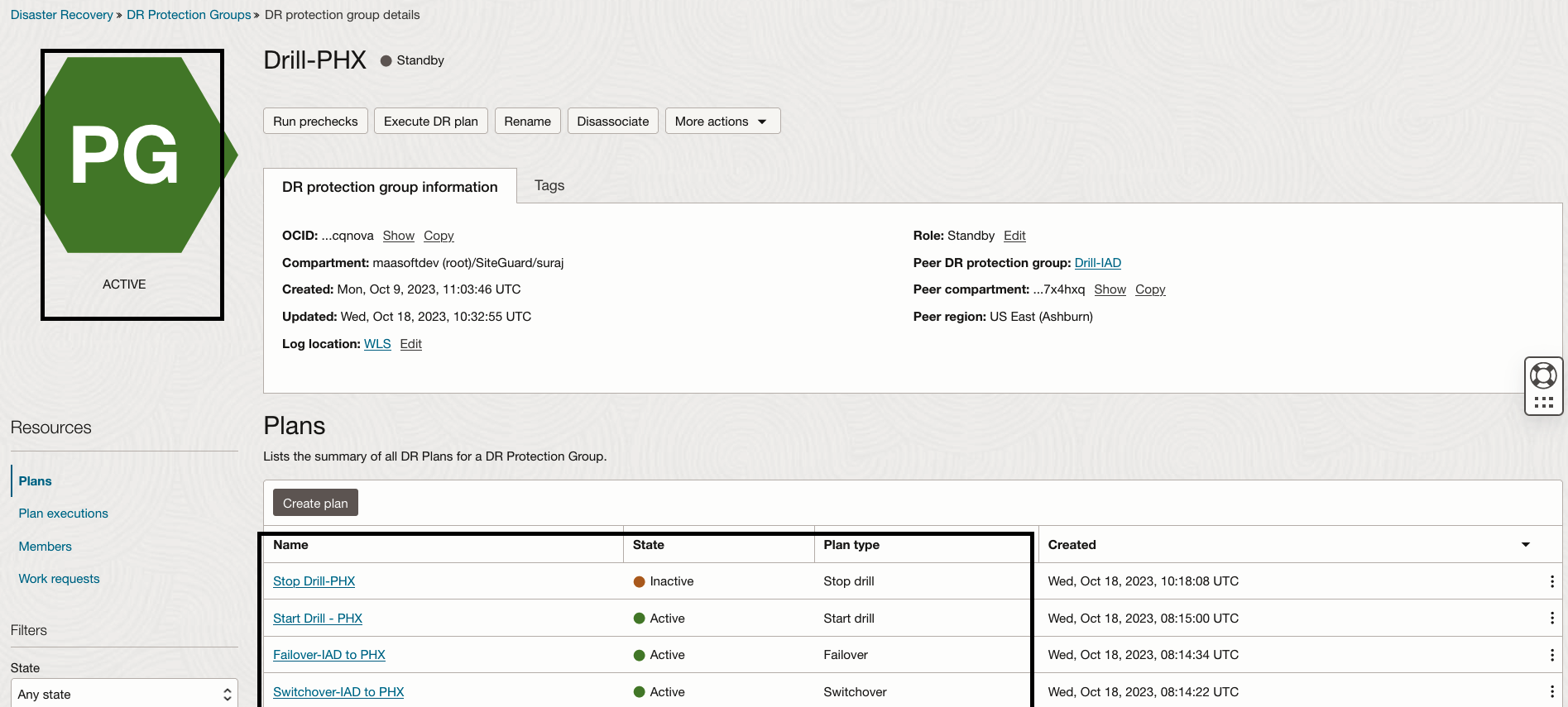Sort the table by the Created column arrow
This screenshot has height=707, width=1568.
point(1525,545)
